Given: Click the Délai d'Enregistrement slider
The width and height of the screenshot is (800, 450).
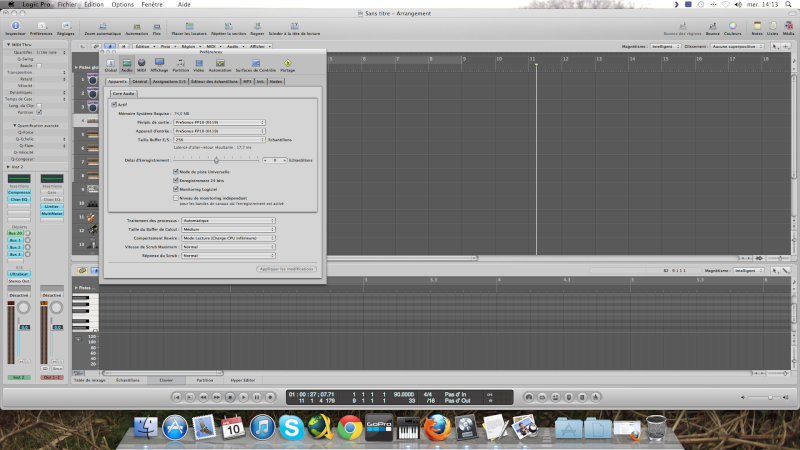Looking at the screenshot, I should point(217,159).
